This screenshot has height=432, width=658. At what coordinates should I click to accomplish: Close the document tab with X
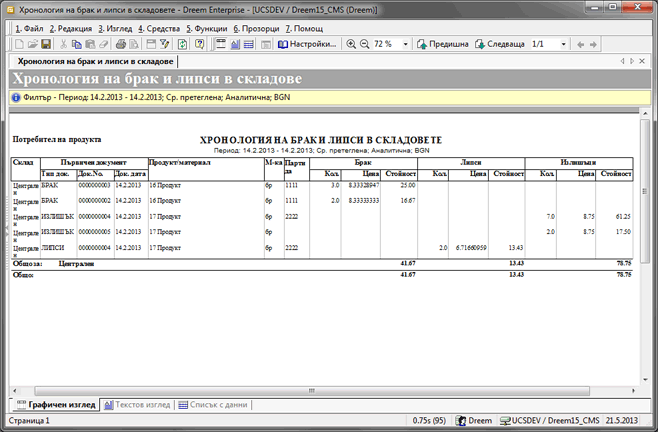pyautogui.click(x=642, y=61)
